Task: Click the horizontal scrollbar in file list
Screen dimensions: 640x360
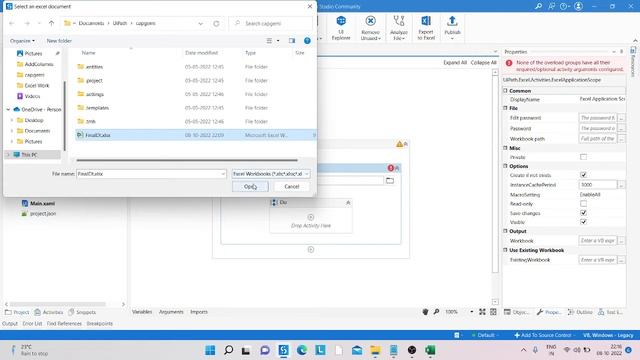Action: [187, 160]
